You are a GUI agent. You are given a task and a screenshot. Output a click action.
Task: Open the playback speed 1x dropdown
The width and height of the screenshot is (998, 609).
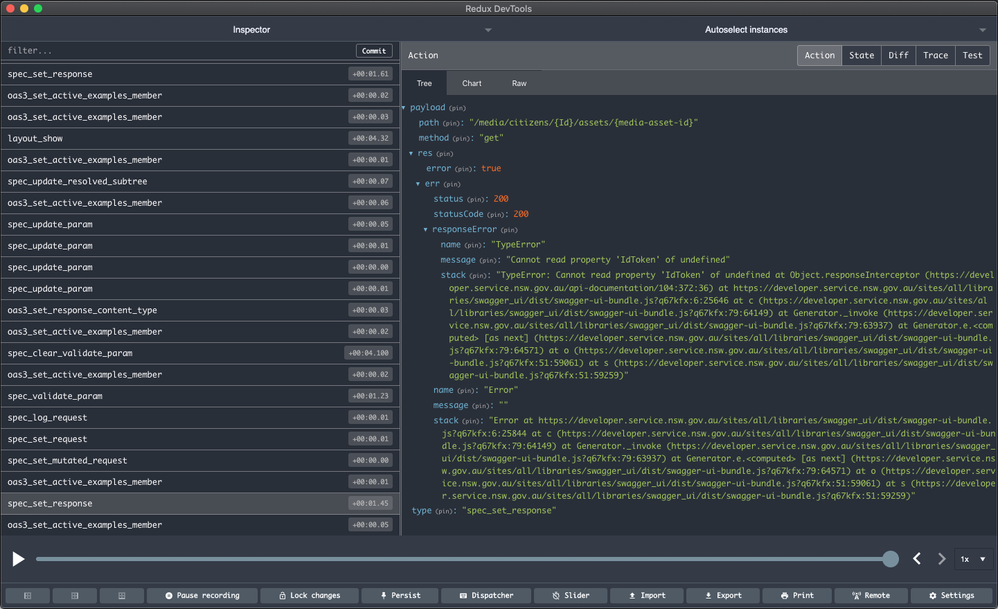[x=972, y=559]
